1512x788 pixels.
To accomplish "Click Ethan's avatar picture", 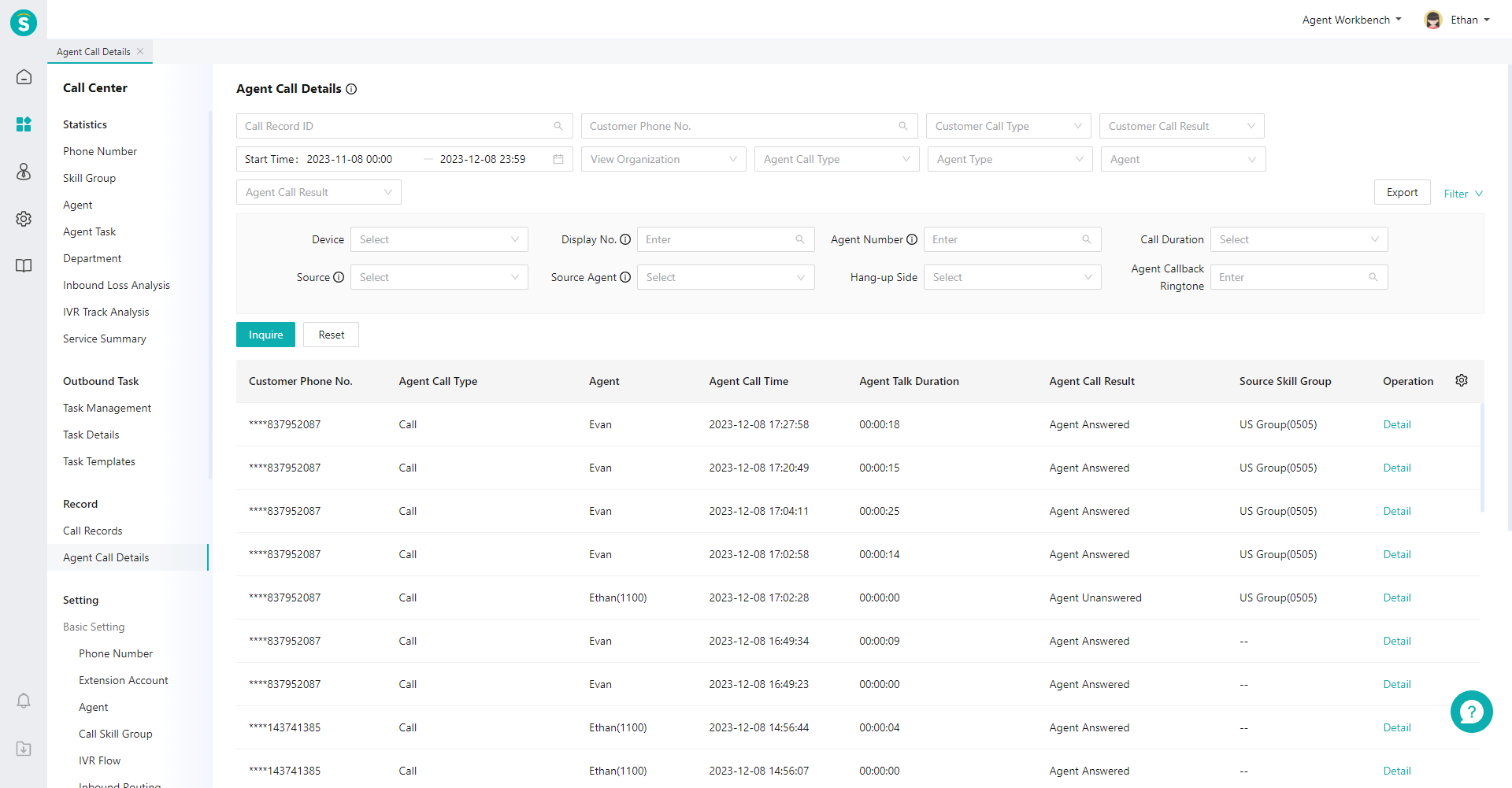I will coord(1433,20).
